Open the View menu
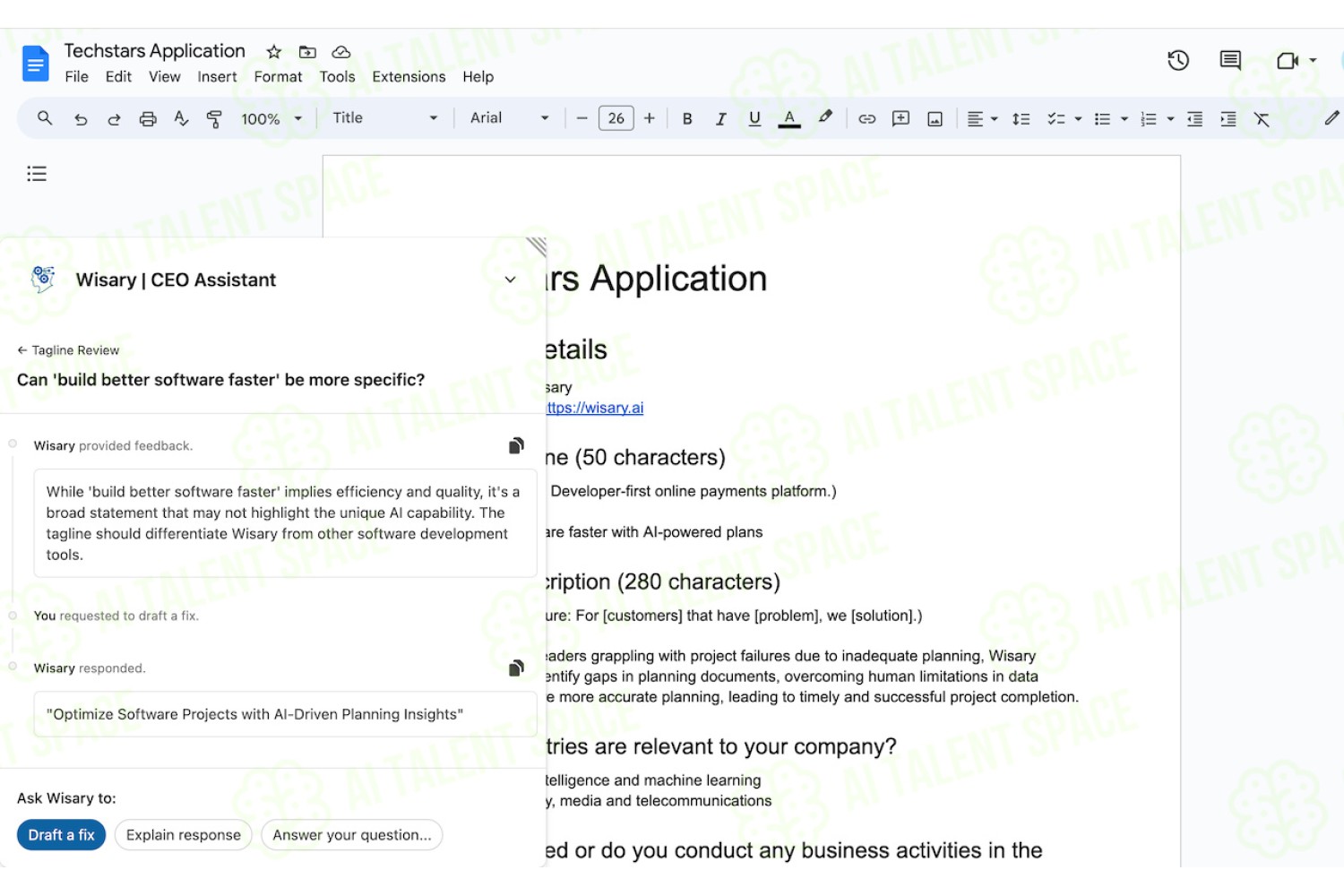 pyautogui.click(x=165, y=77)
